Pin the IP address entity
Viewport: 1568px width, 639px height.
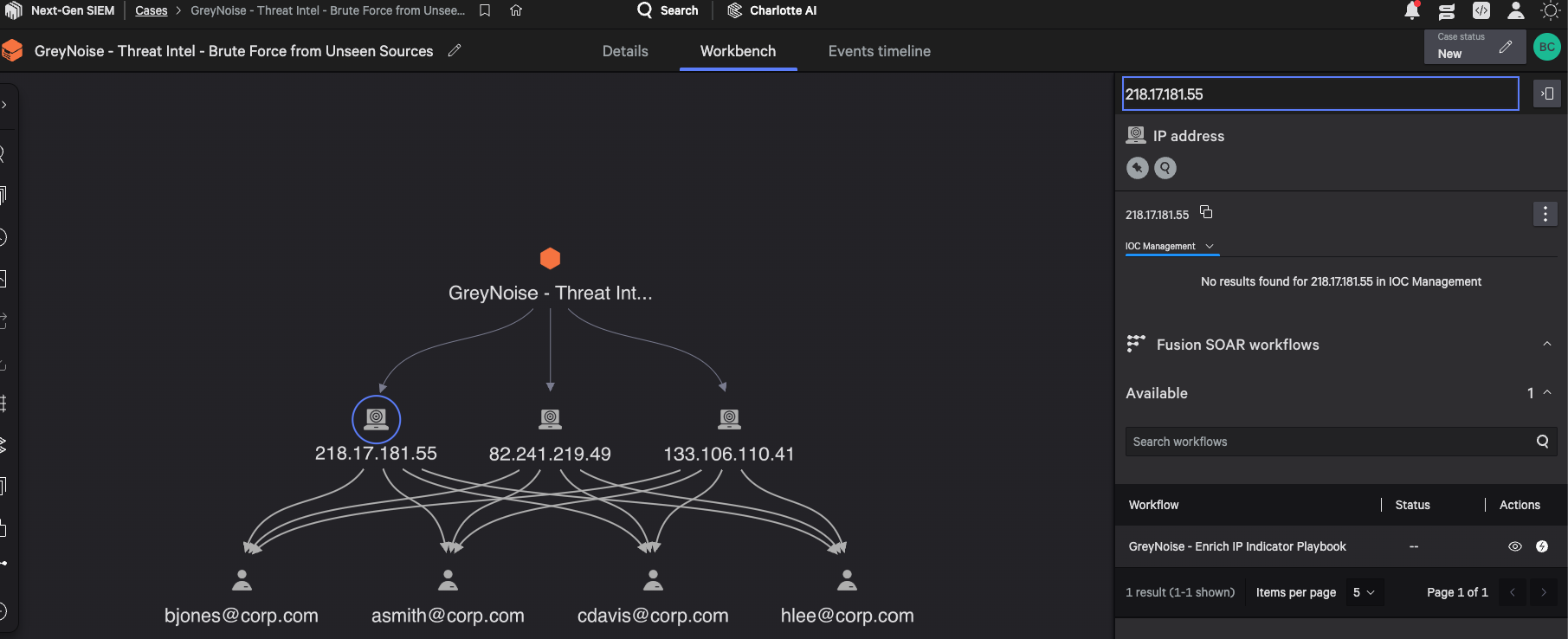click(x=1138, y=168)
